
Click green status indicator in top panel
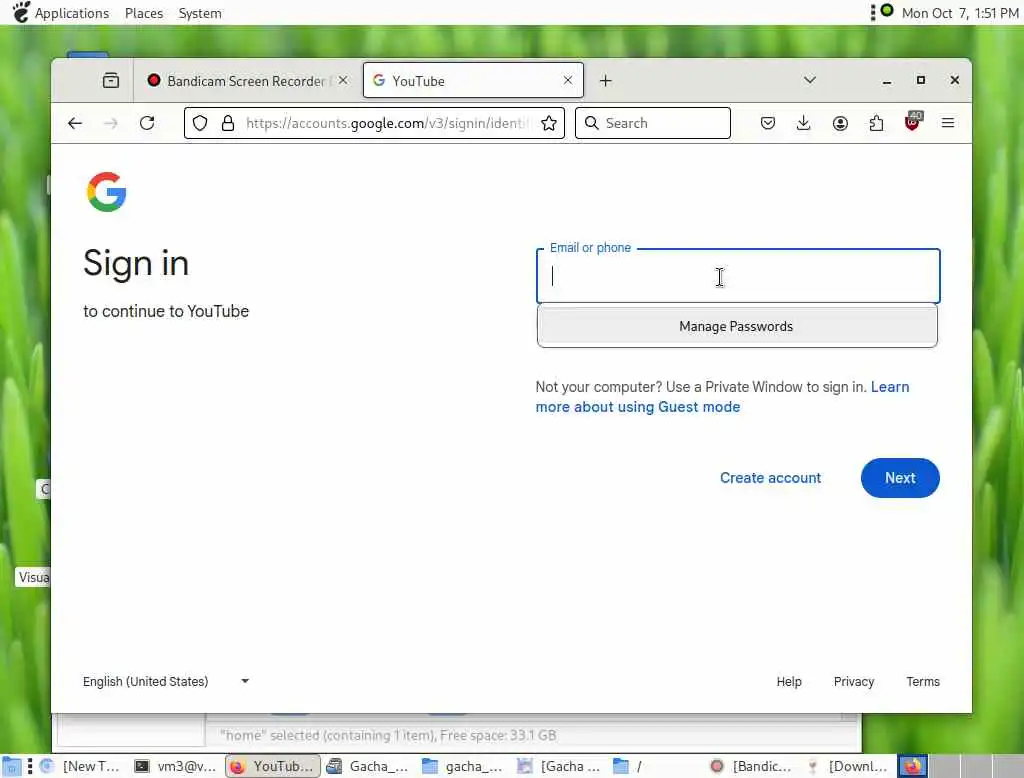887,10
